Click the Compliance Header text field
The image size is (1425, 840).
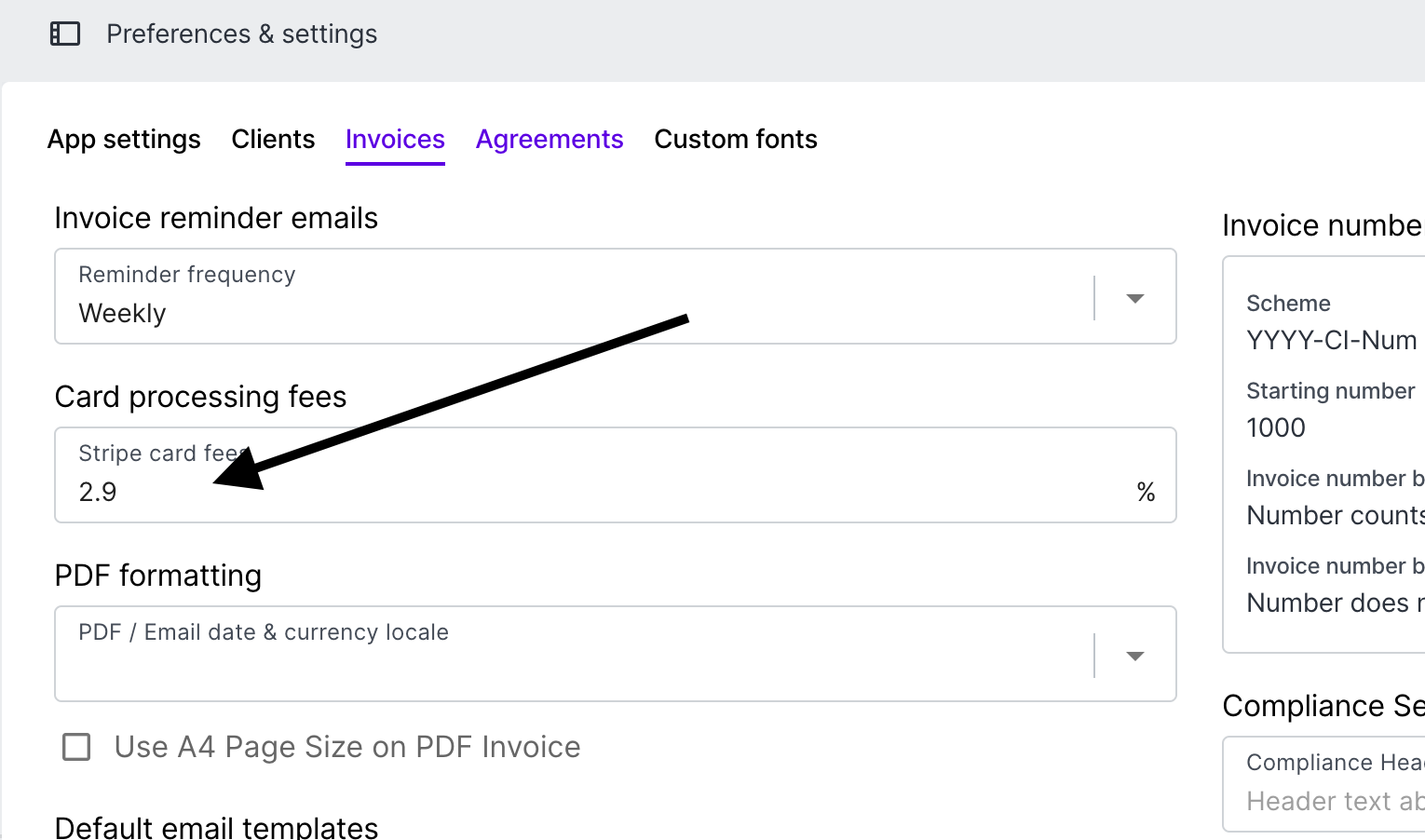click(x=1324, y=784)
